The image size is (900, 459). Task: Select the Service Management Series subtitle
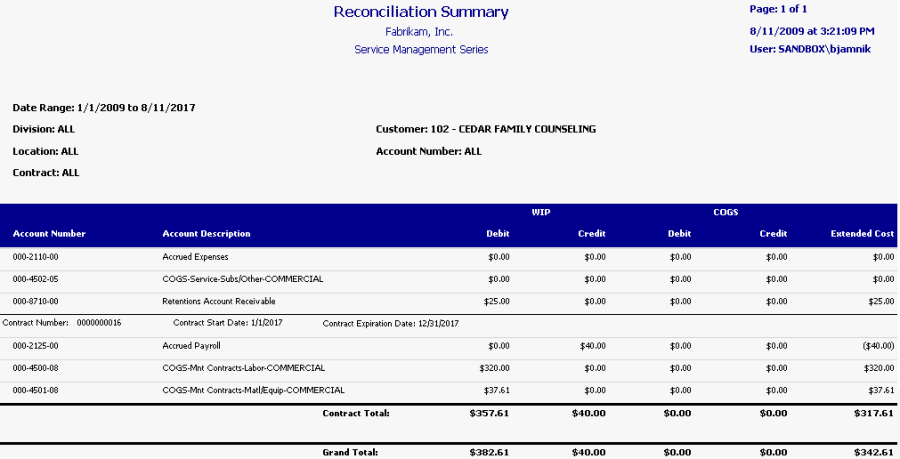(421, 49)
